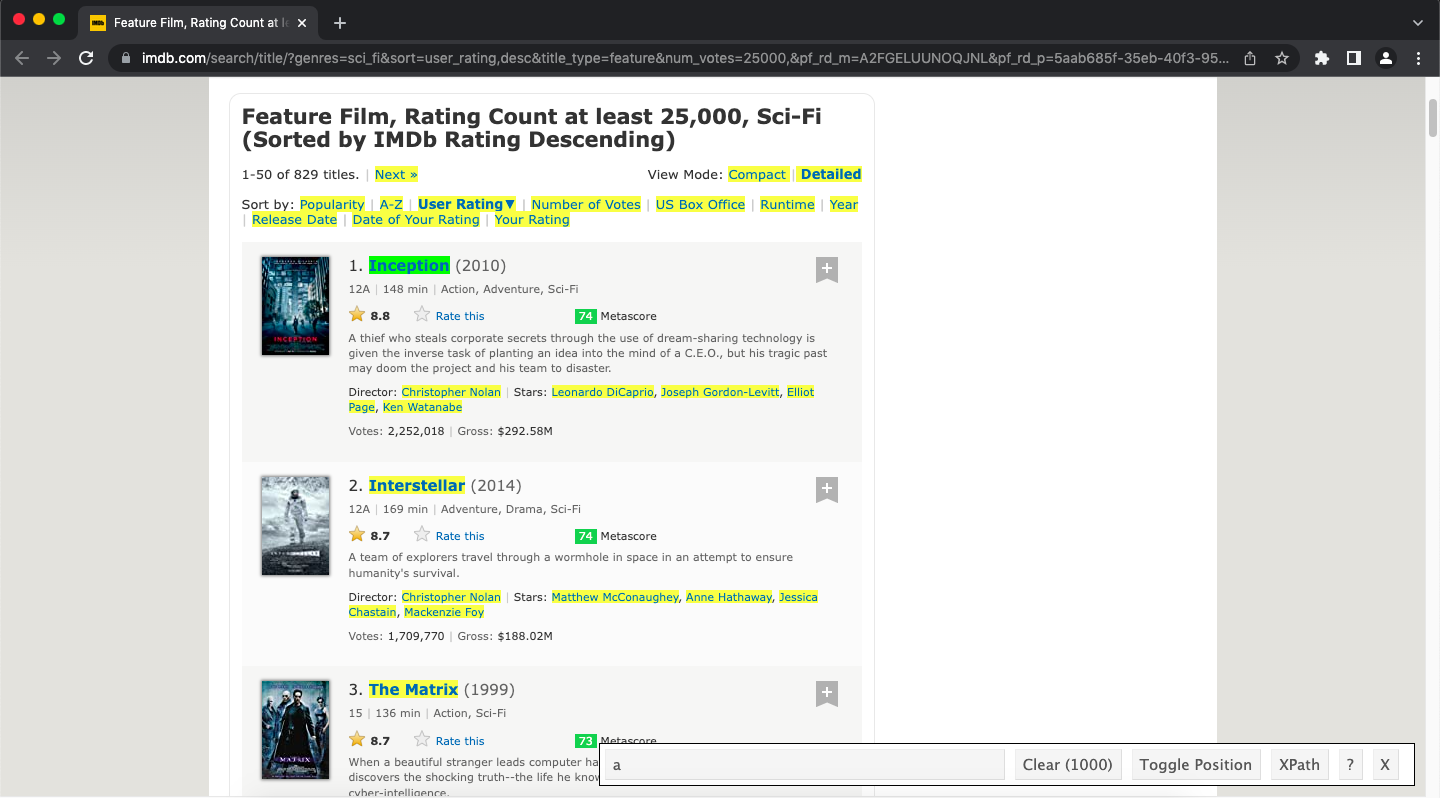
Task: Switch view mode to Detailed
Action: pos(831,174)
